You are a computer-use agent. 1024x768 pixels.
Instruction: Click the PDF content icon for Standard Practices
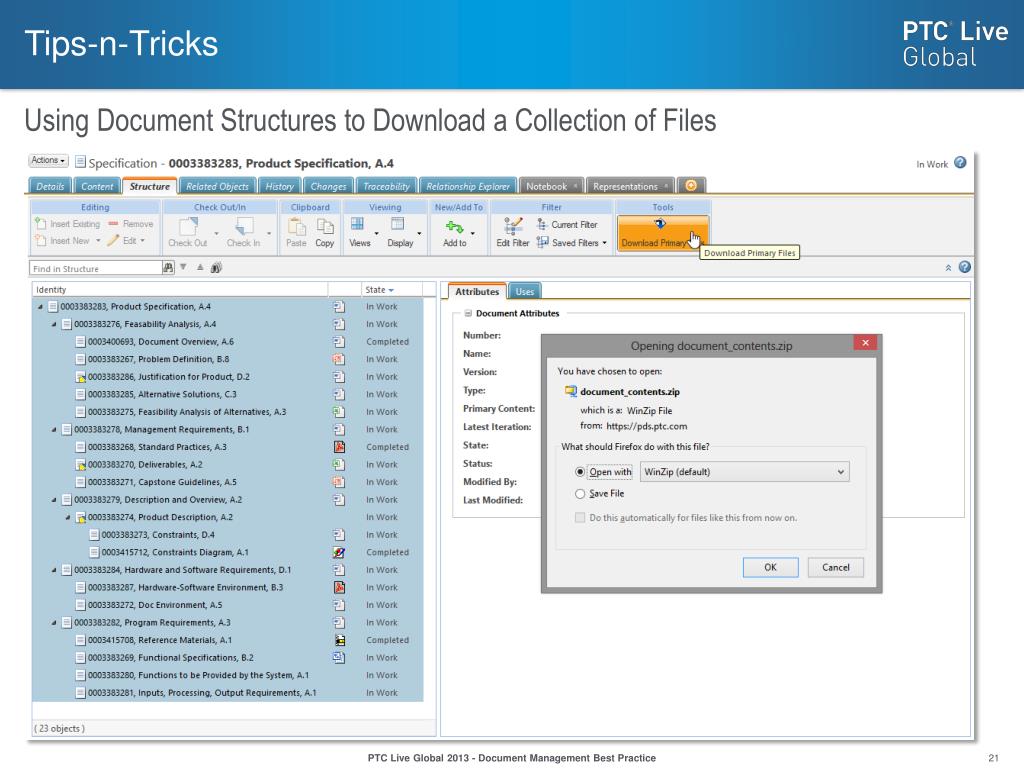(x=340, y=447)
